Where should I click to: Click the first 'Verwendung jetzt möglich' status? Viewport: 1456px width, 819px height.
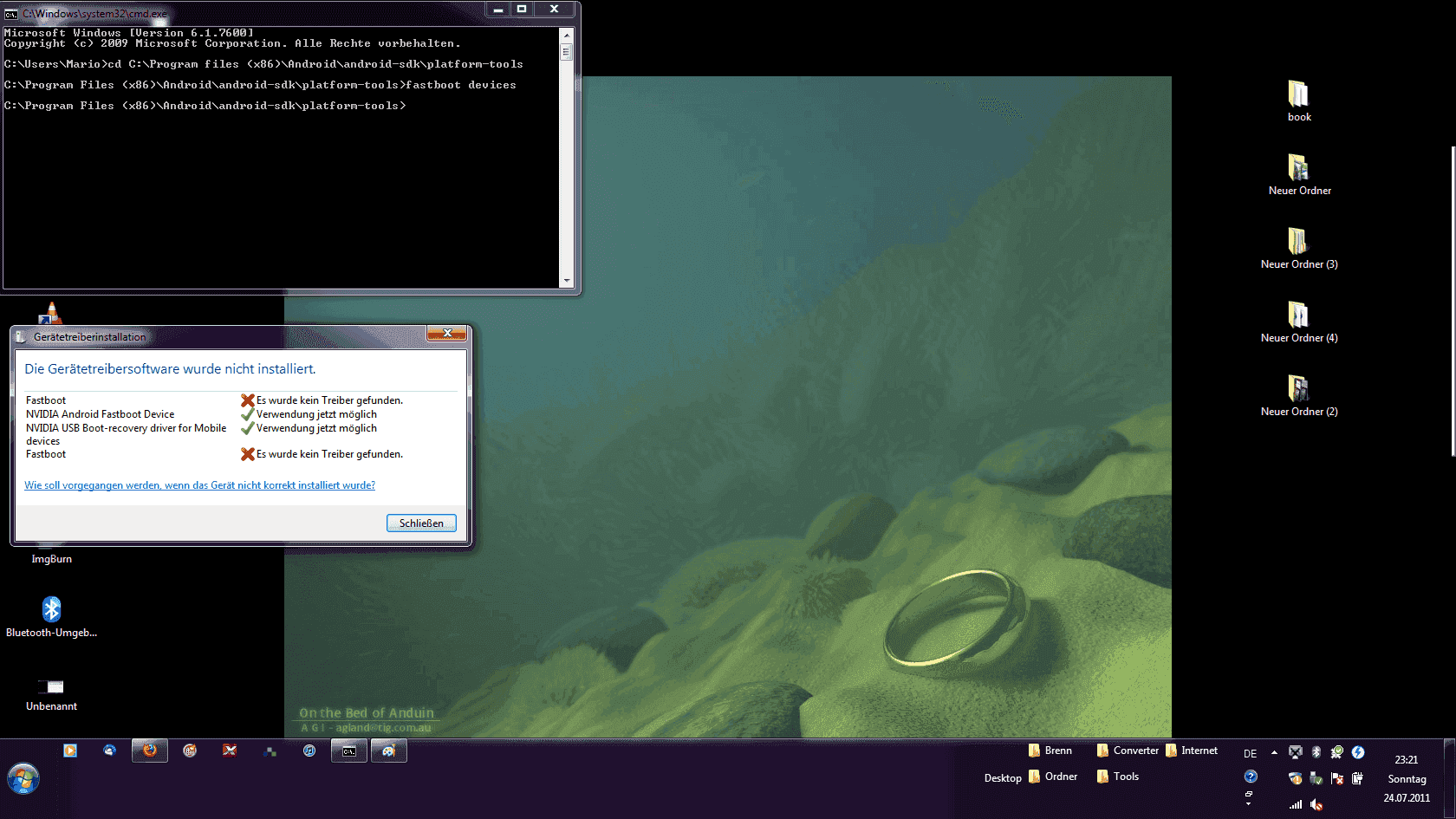click(x=316, y=414)
